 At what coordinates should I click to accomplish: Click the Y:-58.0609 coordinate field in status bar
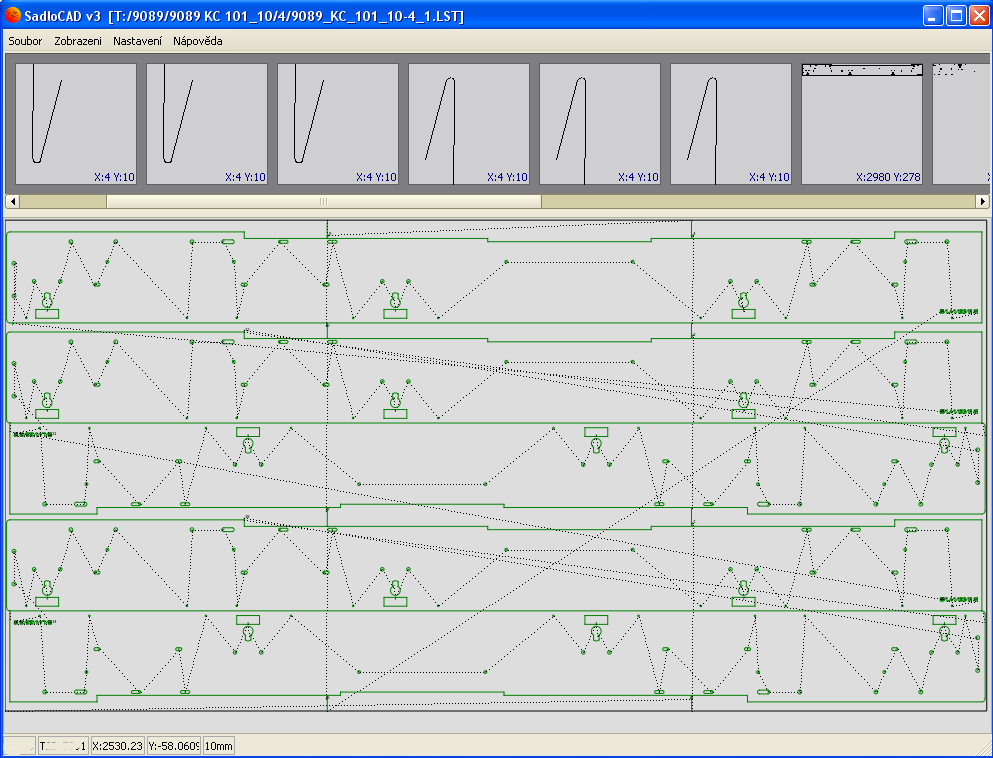[x=174, y=746]
